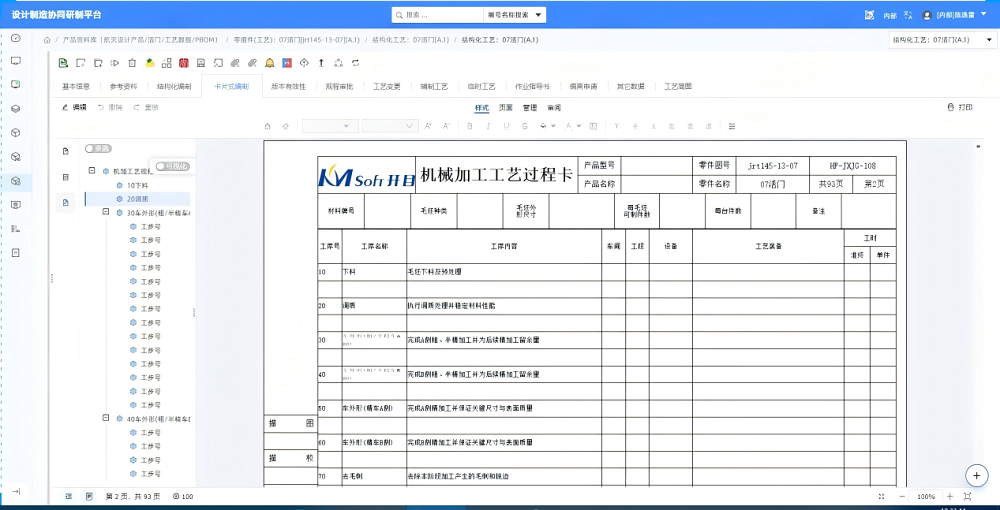
Task: Click the recycle triangle icon in the toolbar
Action: click(x=339, y=63)
